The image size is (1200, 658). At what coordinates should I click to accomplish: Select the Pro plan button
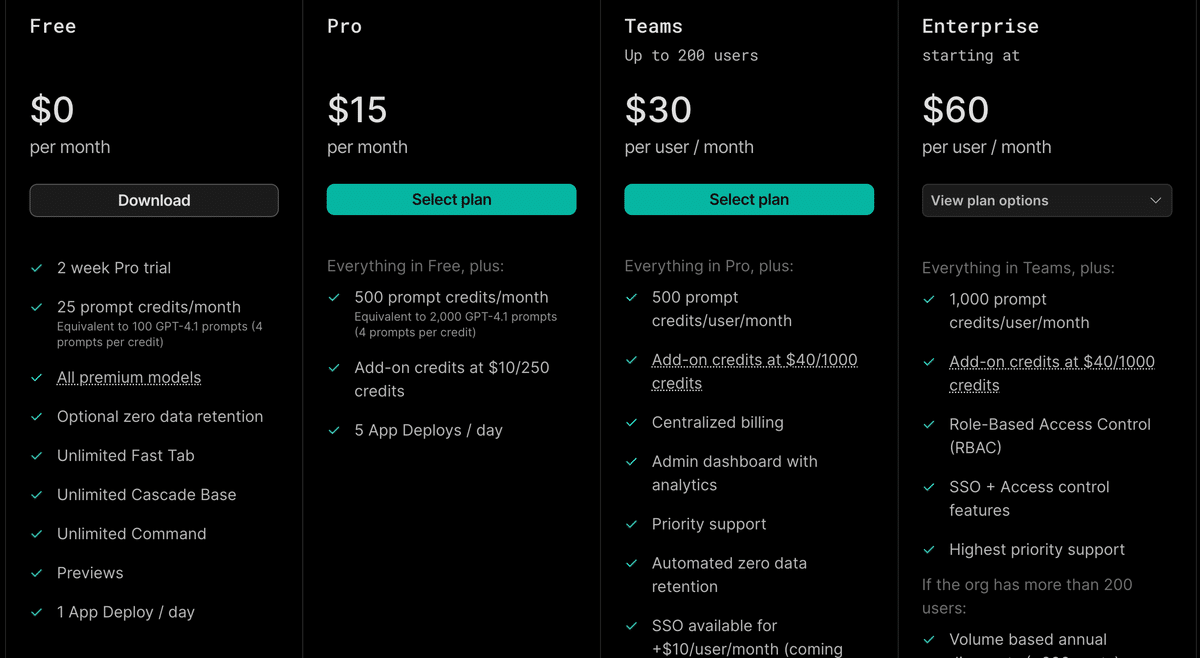[451, 200]
